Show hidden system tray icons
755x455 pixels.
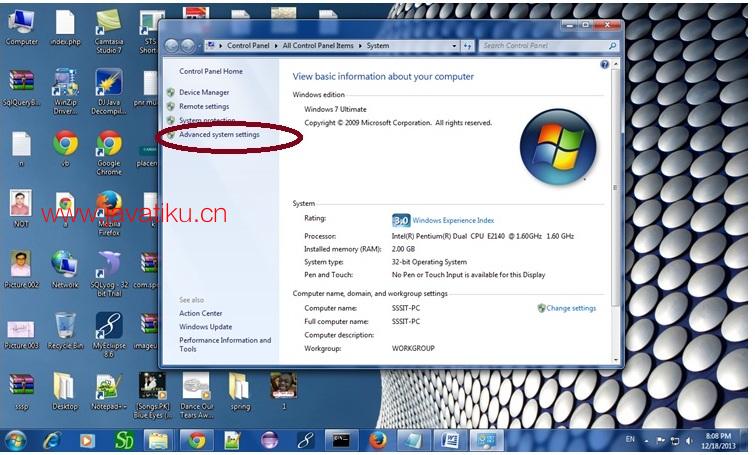click(646, 441)
